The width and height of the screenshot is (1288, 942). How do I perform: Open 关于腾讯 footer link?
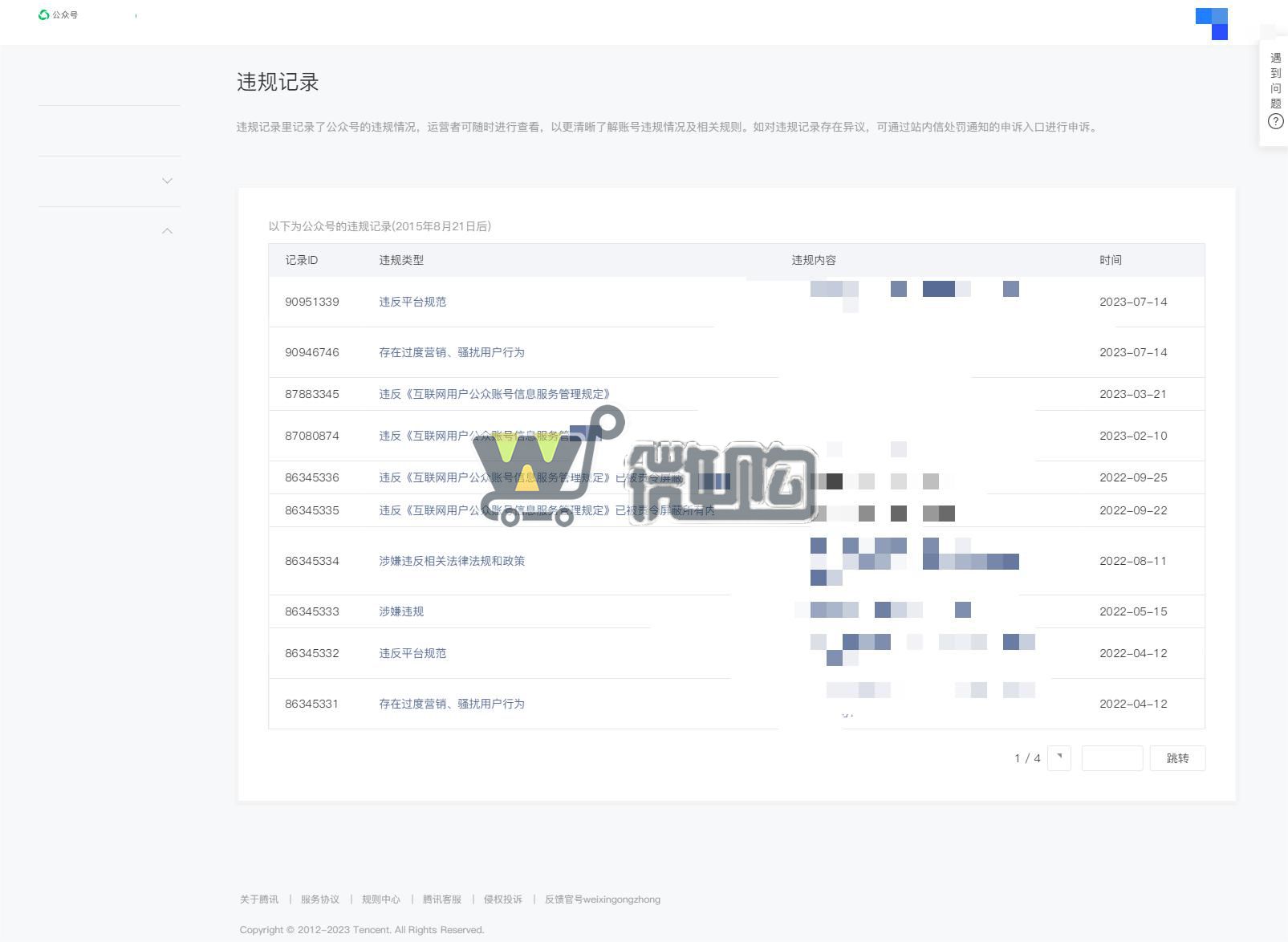(x=259, y=899)
